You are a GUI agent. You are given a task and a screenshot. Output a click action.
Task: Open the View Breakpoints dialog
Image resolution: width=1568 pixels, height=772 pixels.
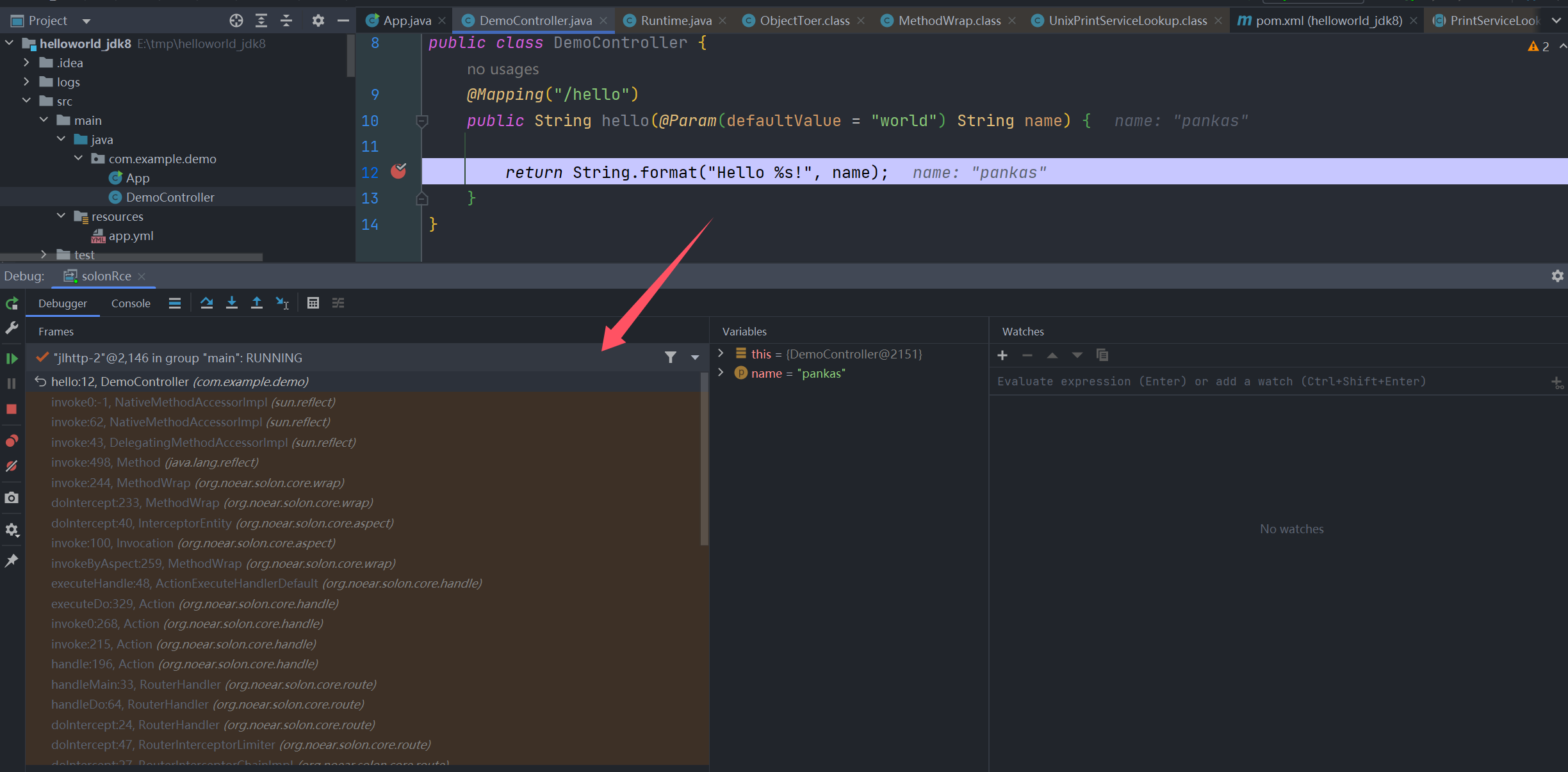[x=12, y=440]
